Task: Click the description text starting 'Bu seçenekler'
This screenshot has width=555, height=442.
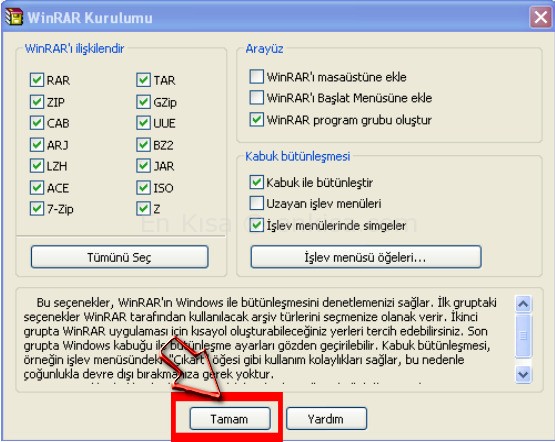Action: 260,338
